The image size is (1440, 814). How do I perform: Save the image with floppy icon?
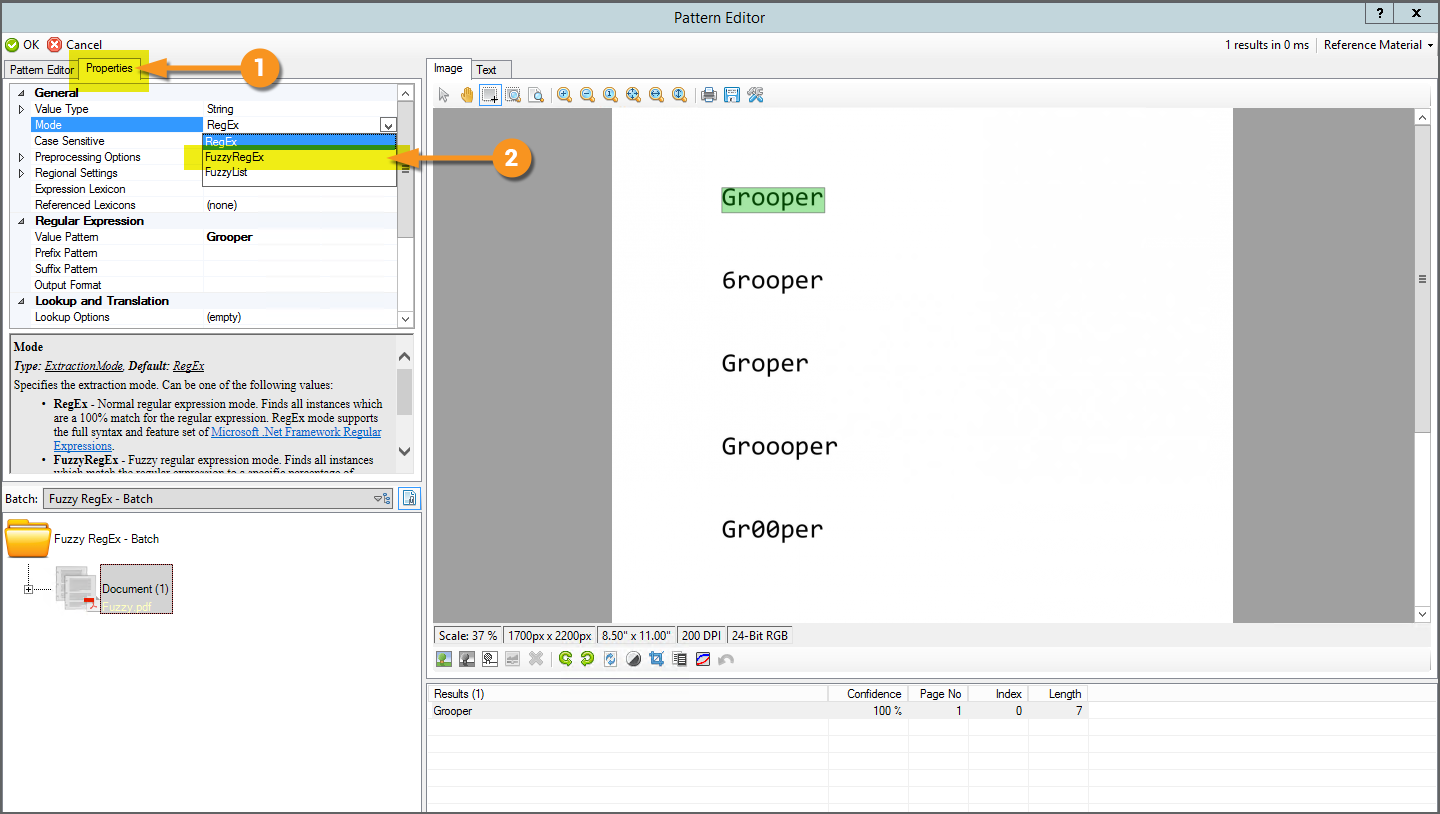732,95
